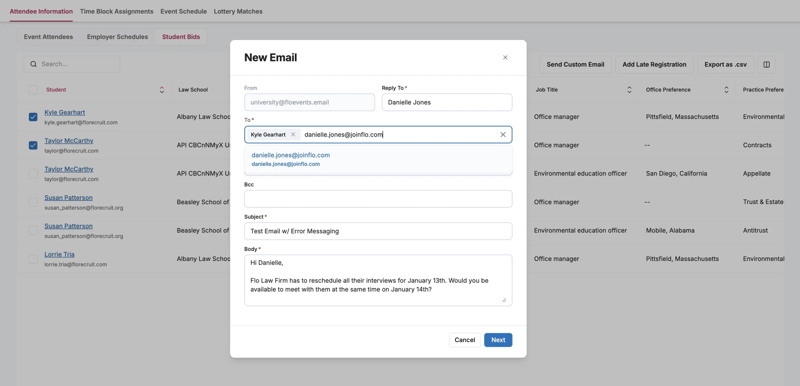The width and height of the screenshot is (800, 386).
Task: Toggle the select-all checkbox in table header
Action: (x=33, y=90)
